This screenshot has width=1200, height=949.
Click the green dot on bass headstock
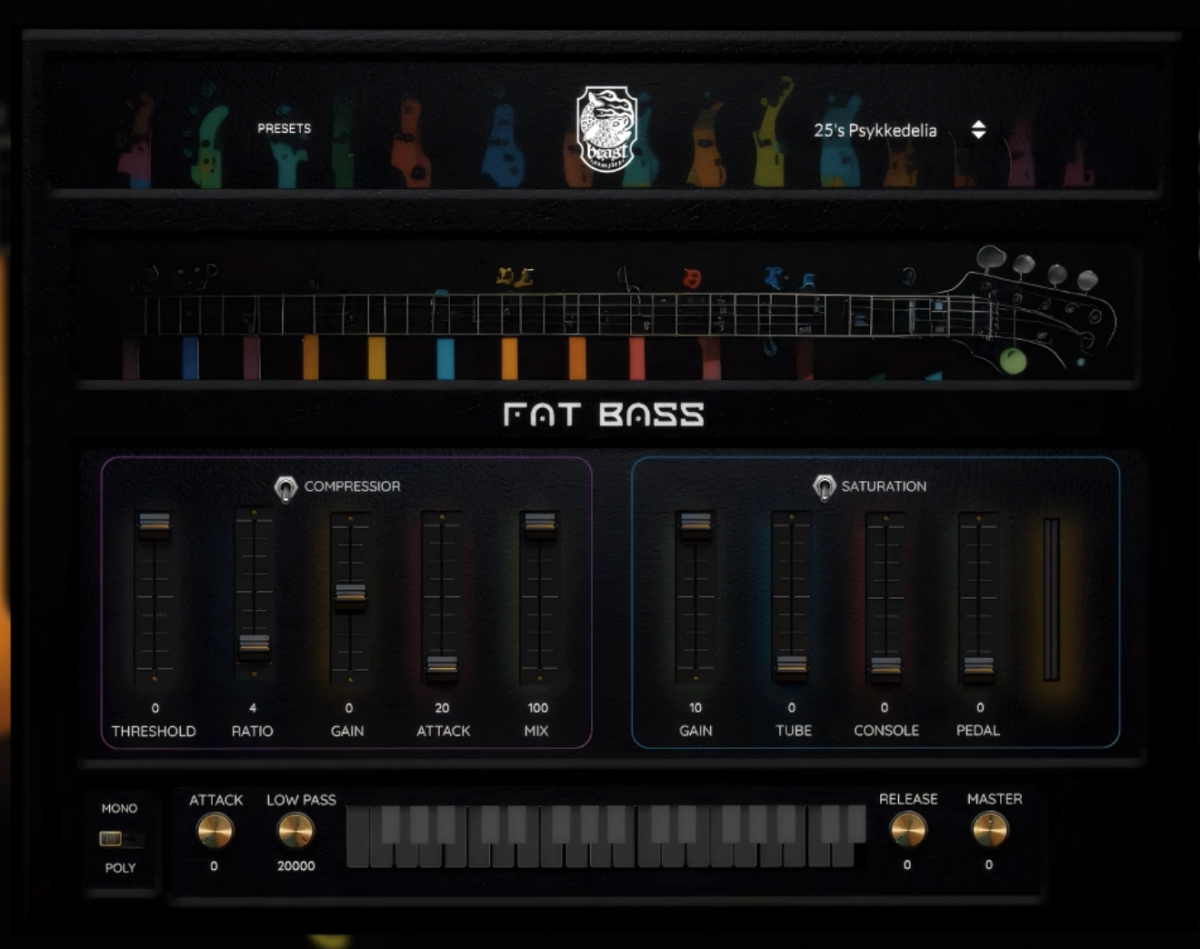click(1013, 361)
